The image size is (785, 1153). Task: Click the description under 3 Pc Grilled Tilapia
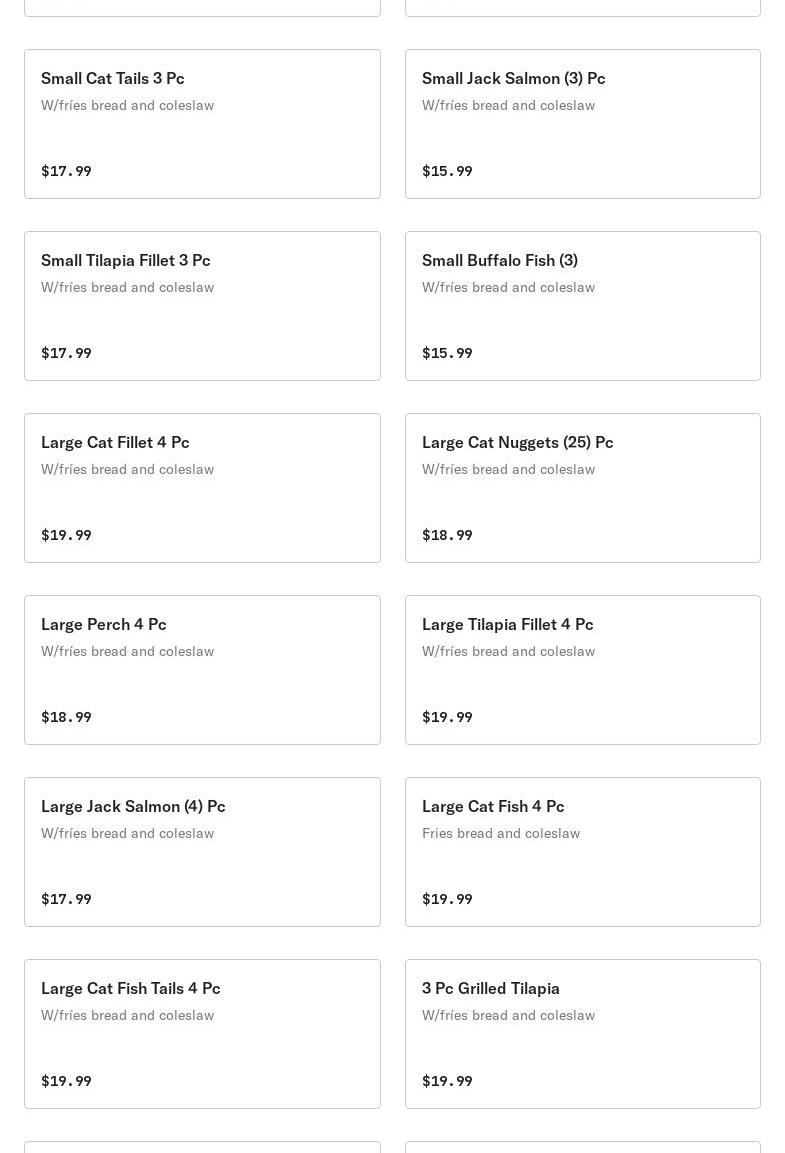(x=508, y=1015)
